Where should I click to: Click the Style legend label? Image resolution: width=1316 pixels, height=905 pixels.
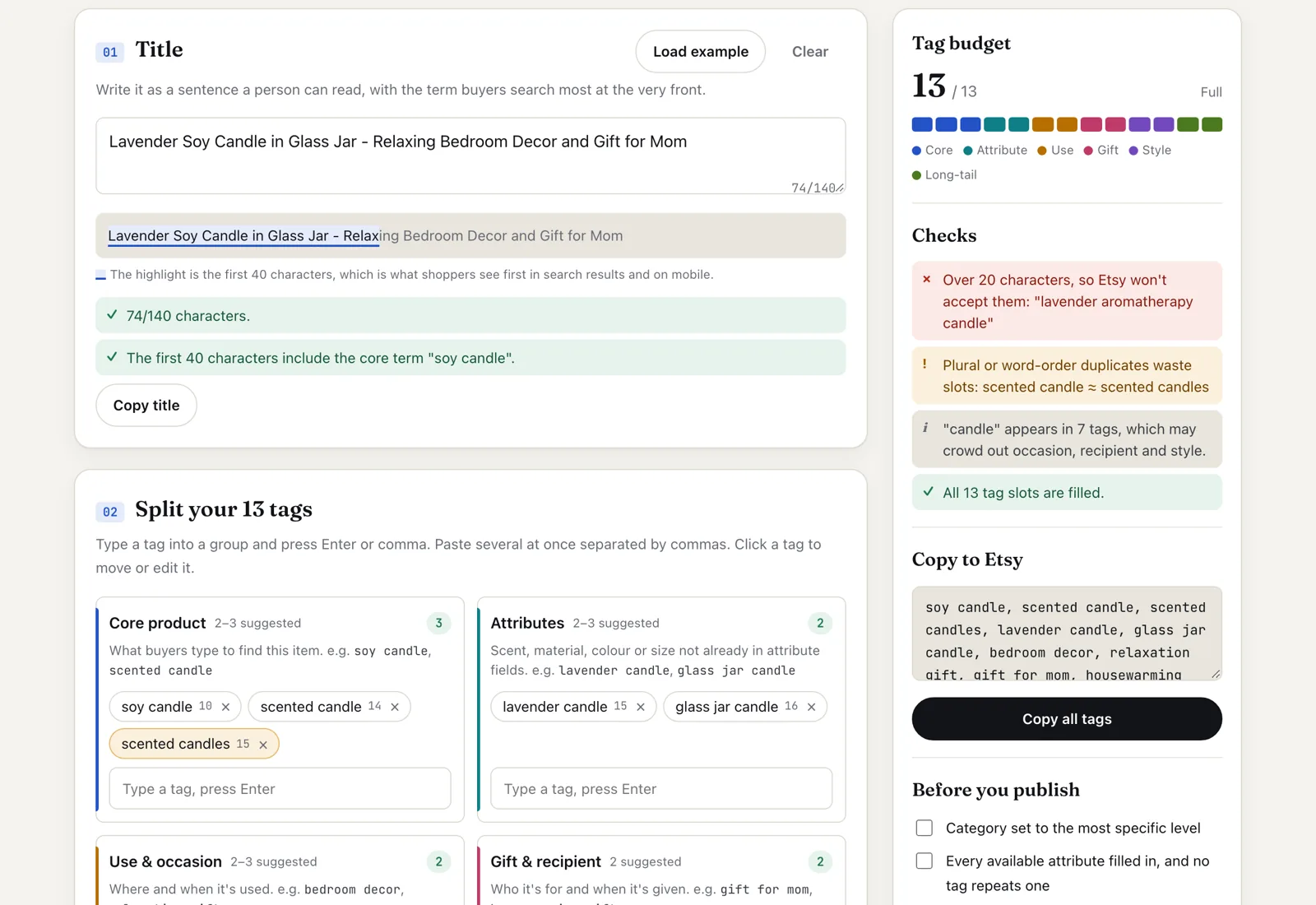[x=1150, y=151]
